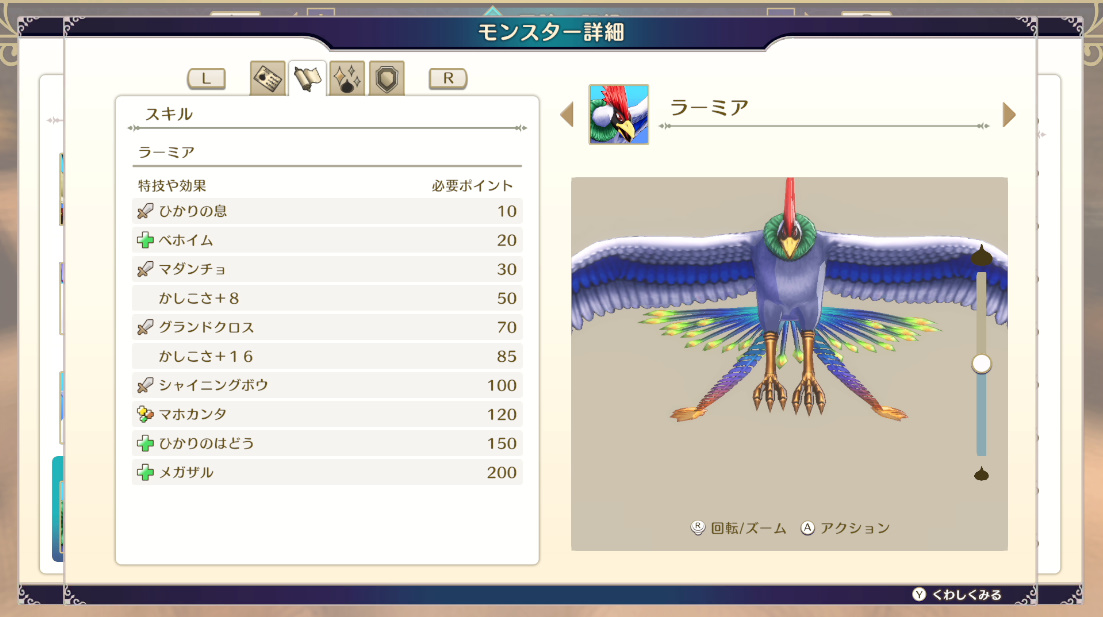Click the L shoulder button
The height and width of the screenshot is (617, 1103).
(206, 78)
